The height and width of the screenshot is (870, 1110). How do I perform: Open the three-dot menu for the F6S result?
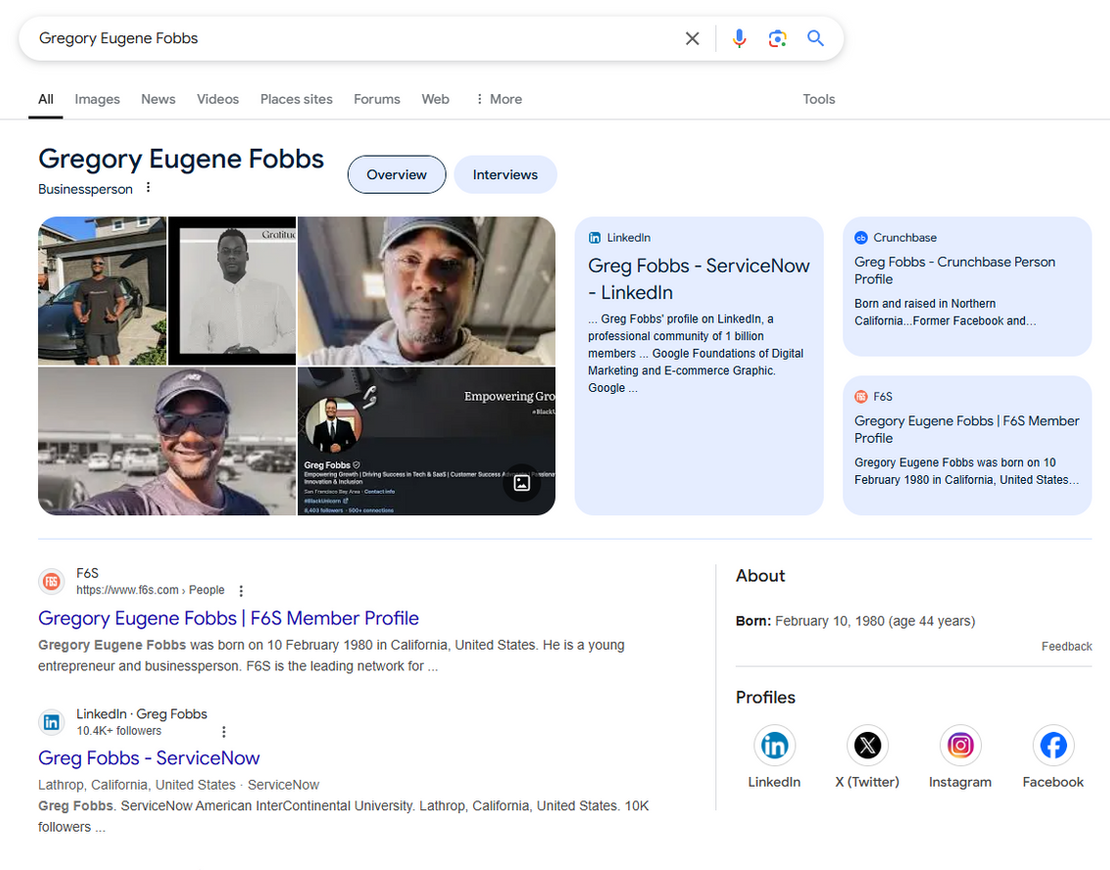(241, 591)
